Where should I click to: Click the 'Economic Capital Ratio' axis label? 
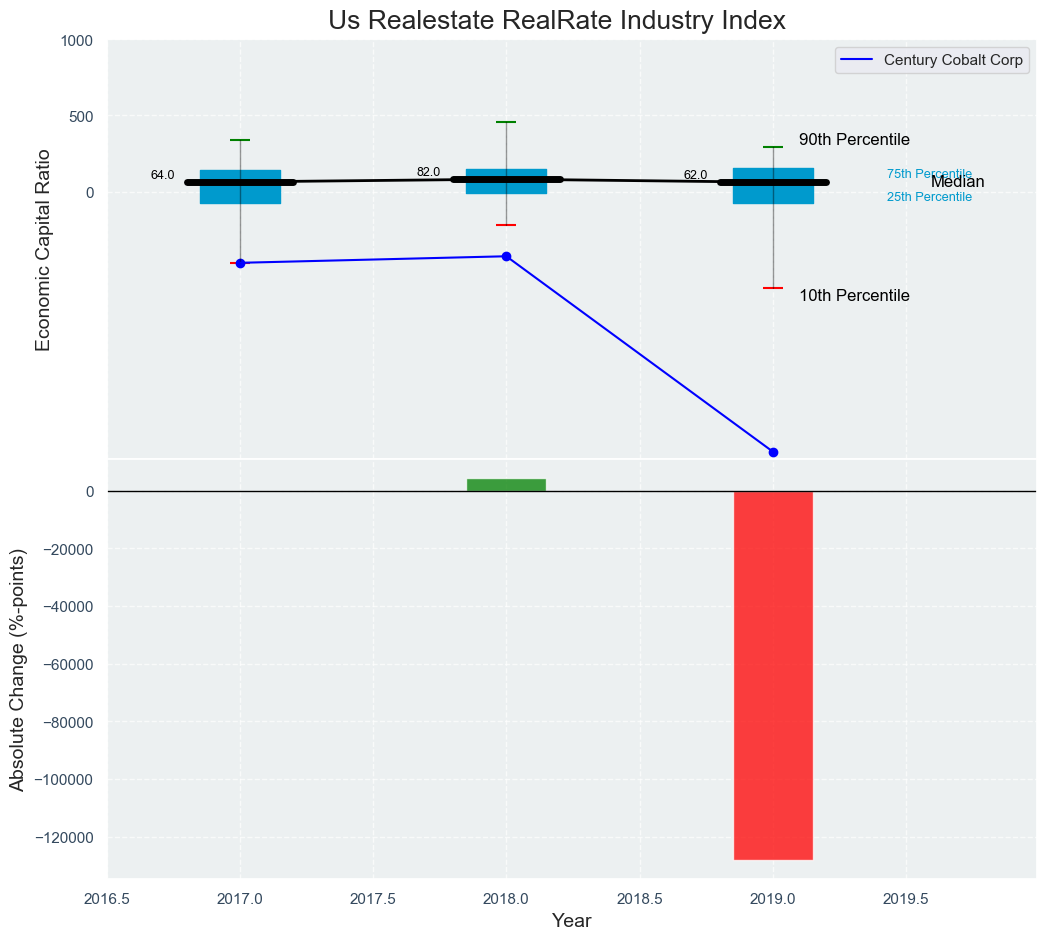click(x=43, y=250)
